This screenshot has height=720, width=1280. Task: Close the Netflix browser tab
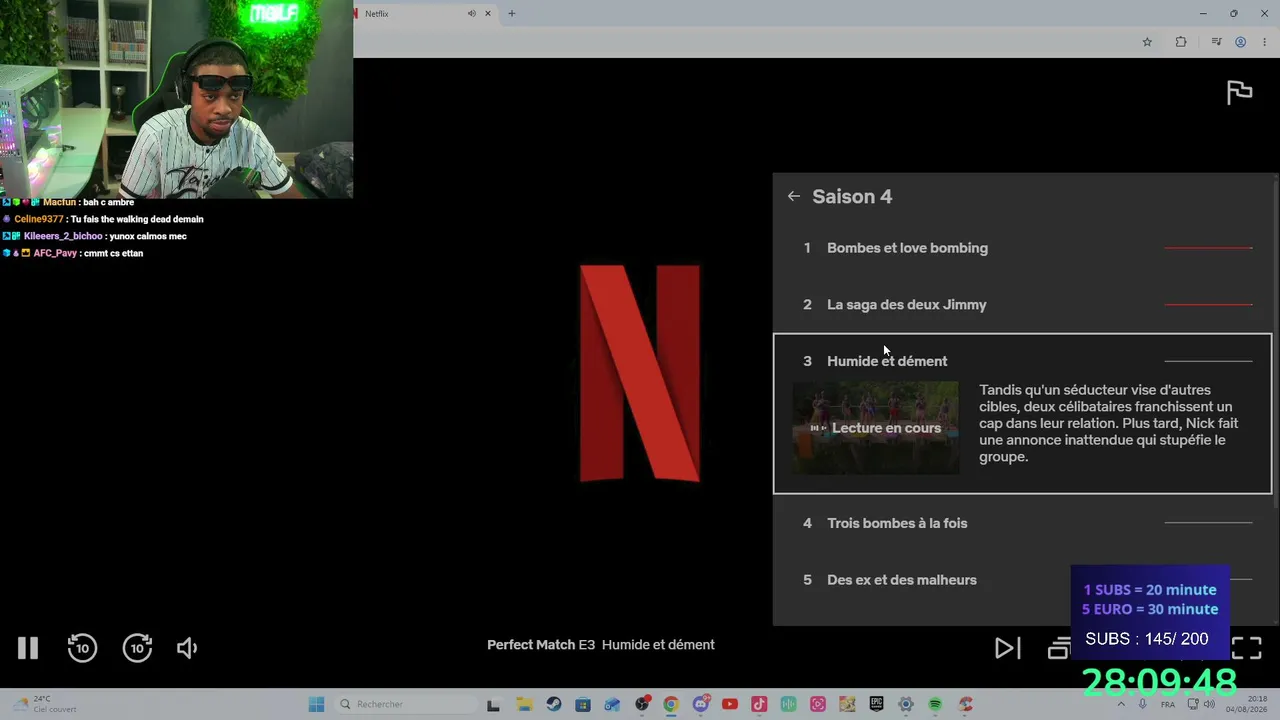coord(488,14)
